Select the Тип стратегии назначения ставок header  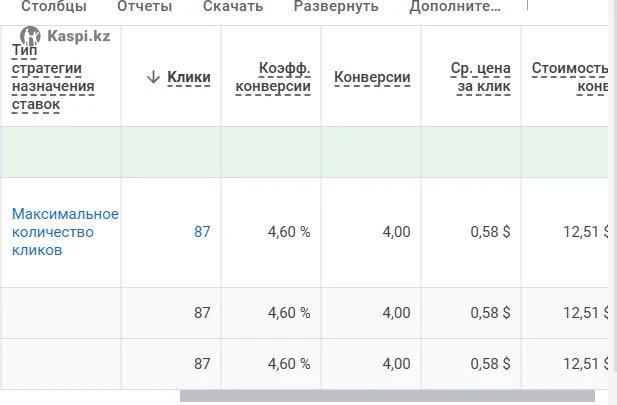point(53,77)
